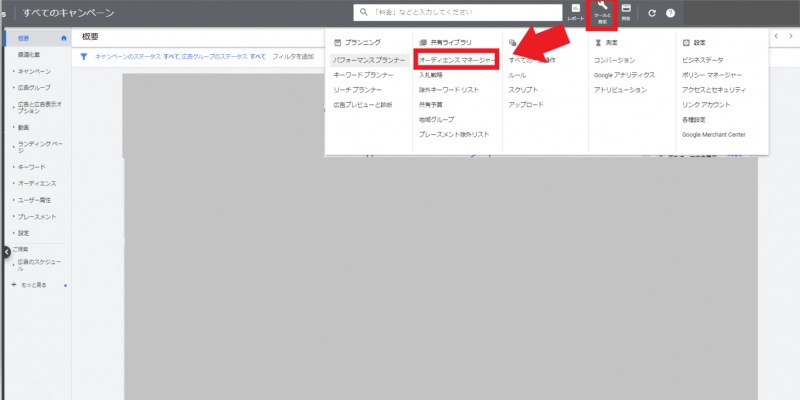Open Google アナリティクス menu item
The image size is (800, 400).
point(624,75)
